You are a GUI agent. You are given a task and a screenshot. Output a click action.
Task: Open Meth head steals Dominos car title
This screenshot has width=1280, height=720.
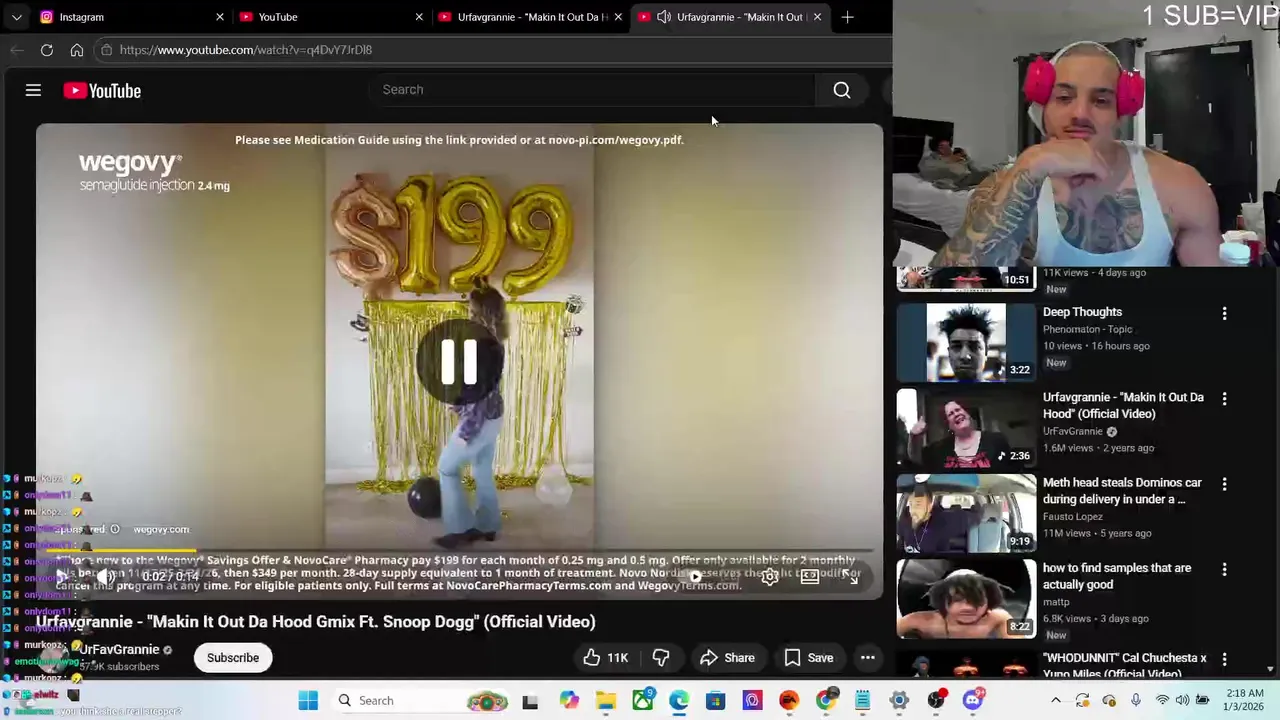click(x=1122, y=491)
